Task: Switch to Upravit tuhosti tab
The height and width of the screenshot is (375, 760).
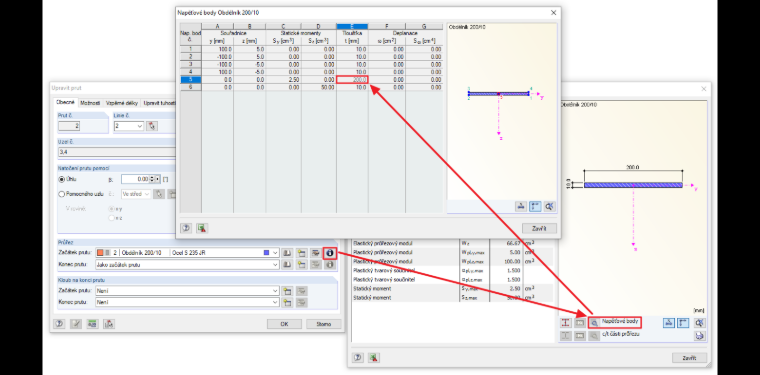Action: (x=158, y=103)
